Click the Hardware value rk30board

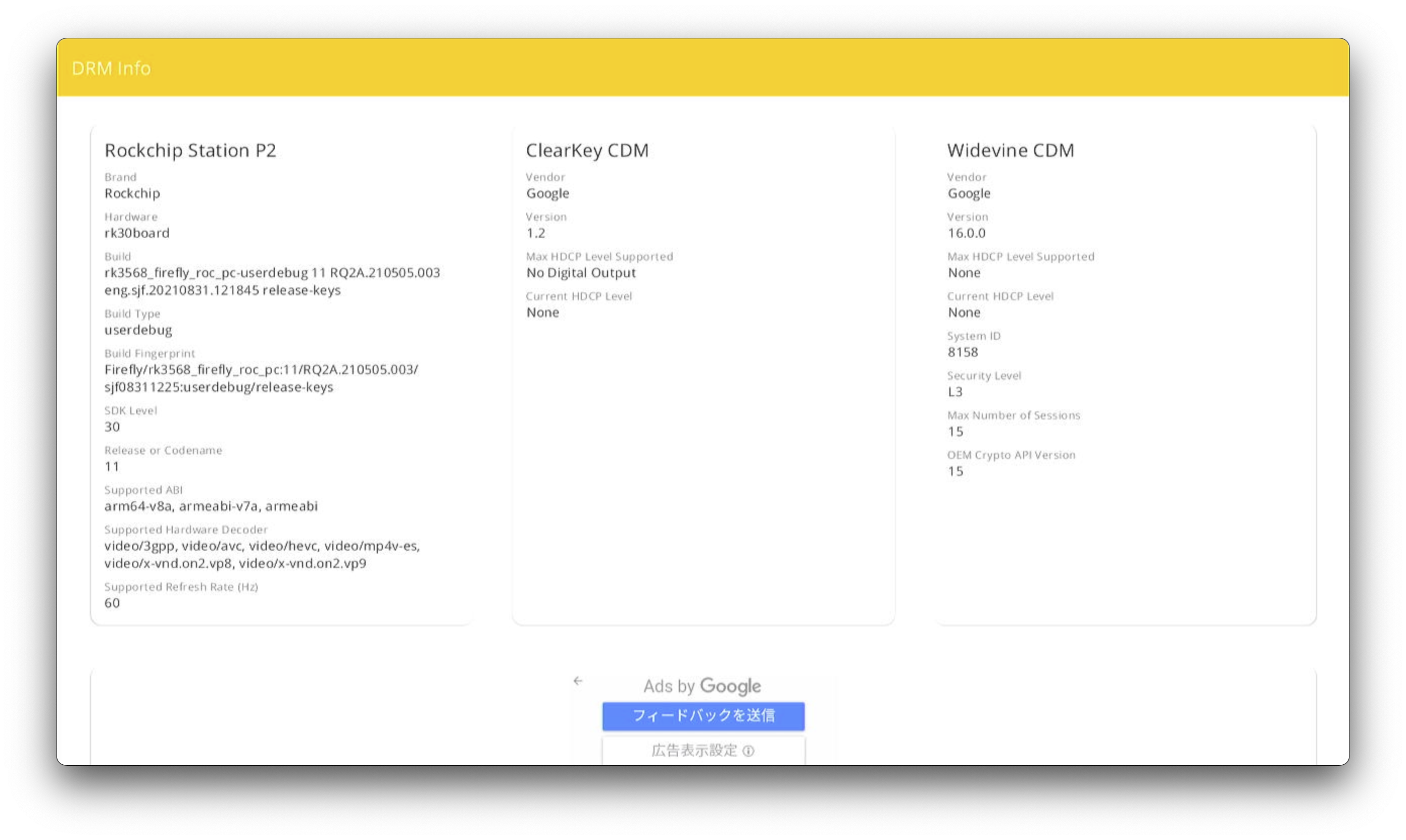click(x=137, y=233)
